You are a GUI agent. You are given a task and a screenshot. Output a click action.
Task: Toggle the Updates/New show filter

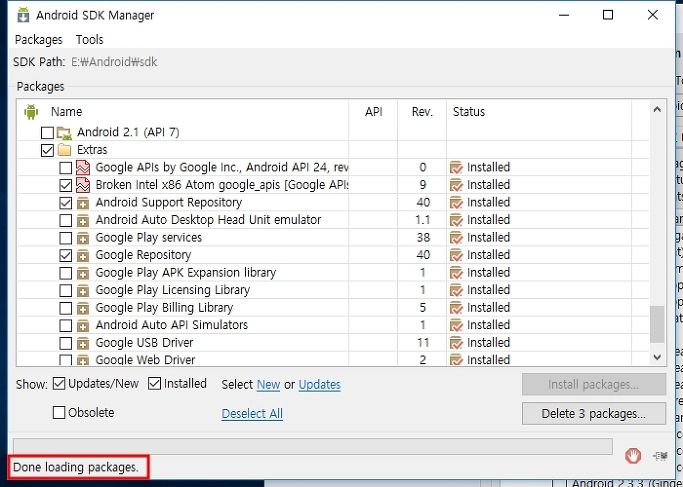pos(59,384)
